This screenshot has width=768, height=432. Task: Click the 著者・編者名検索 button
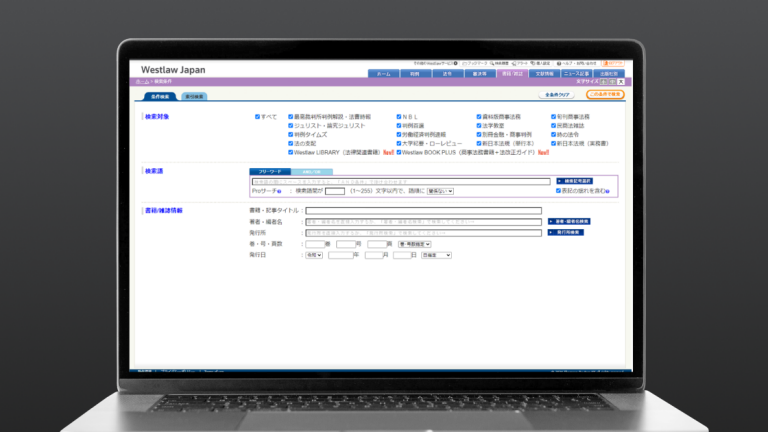569,221
